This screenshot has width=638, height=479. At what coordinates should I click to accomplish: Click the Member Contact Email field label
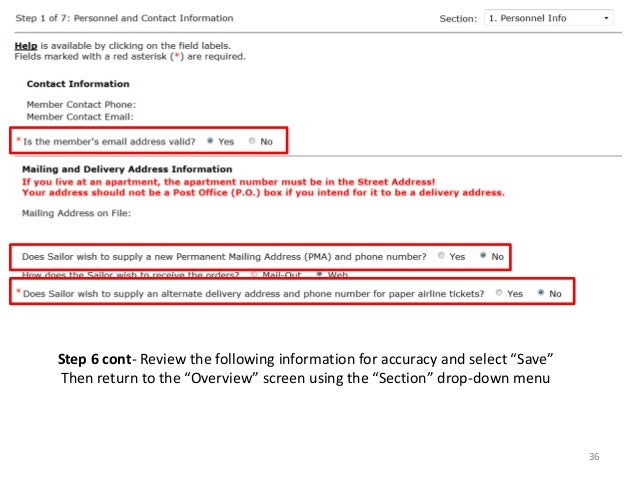80,117
